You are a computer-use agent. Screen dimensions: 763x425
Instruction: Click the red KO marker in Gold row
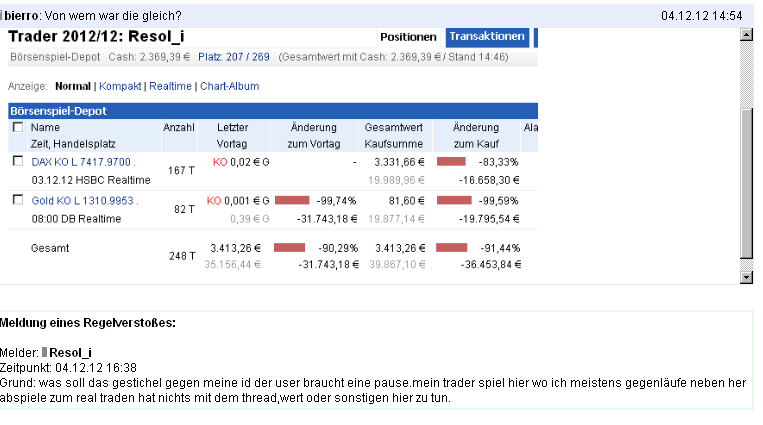[x=214, y=201]
